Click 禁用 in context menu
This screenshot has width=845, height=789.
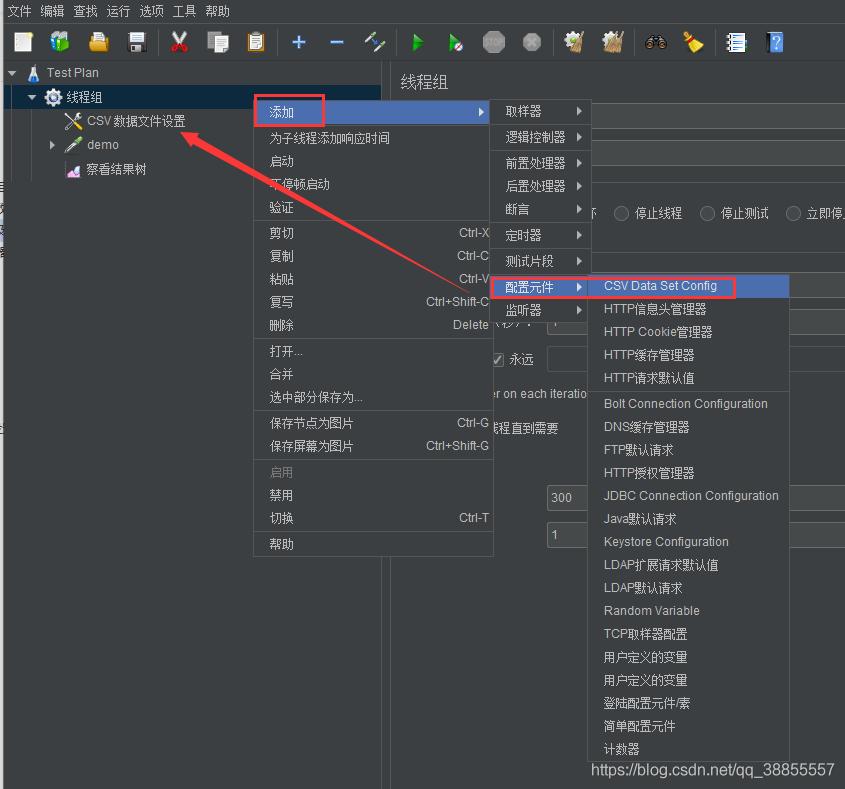pyautogui.click(x=373, y=496)
